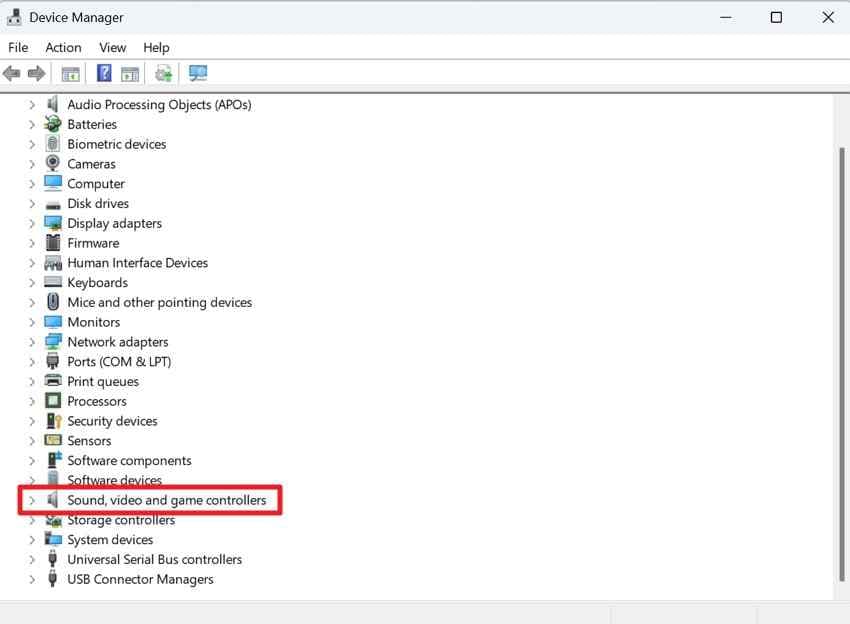
Task: Open the View menu
Action: 112,48
